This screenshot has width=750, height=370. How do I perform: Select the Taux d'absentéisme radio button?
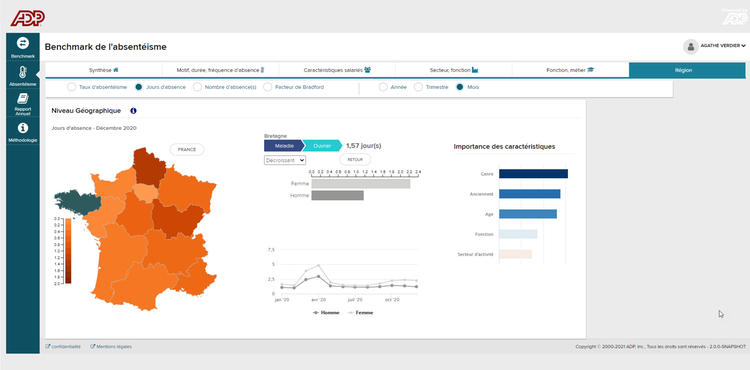point(71,87)
